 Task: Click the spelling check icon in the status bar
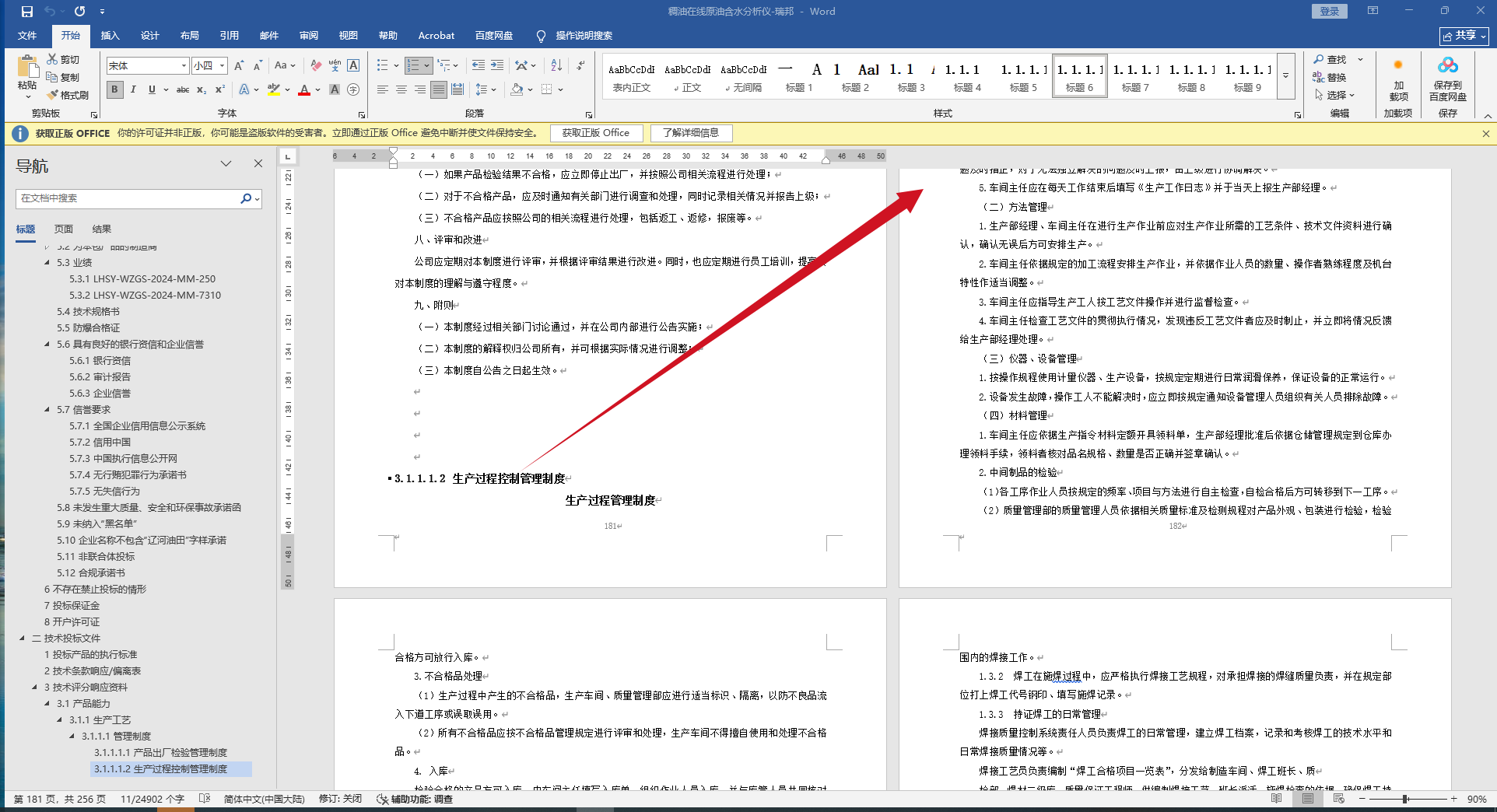[x=205, y=799]
